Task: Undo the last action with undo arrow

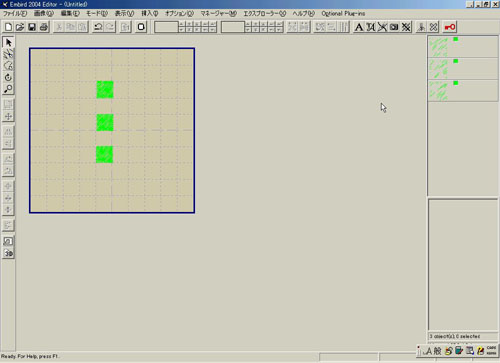Action: [x=98, y=27]
